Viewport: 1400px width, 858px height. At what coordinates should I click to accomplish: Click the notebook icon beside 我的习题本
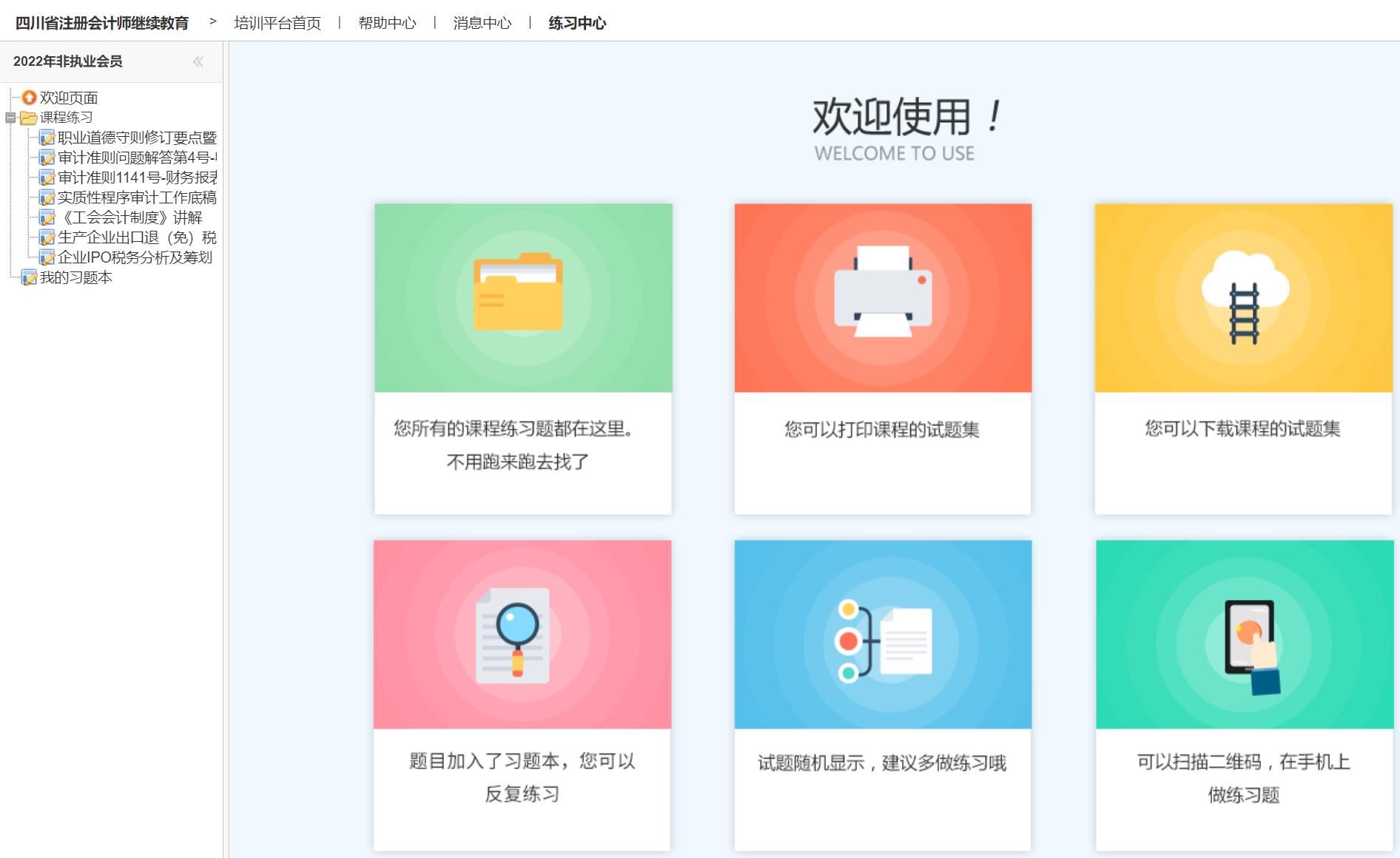[30, 278]
